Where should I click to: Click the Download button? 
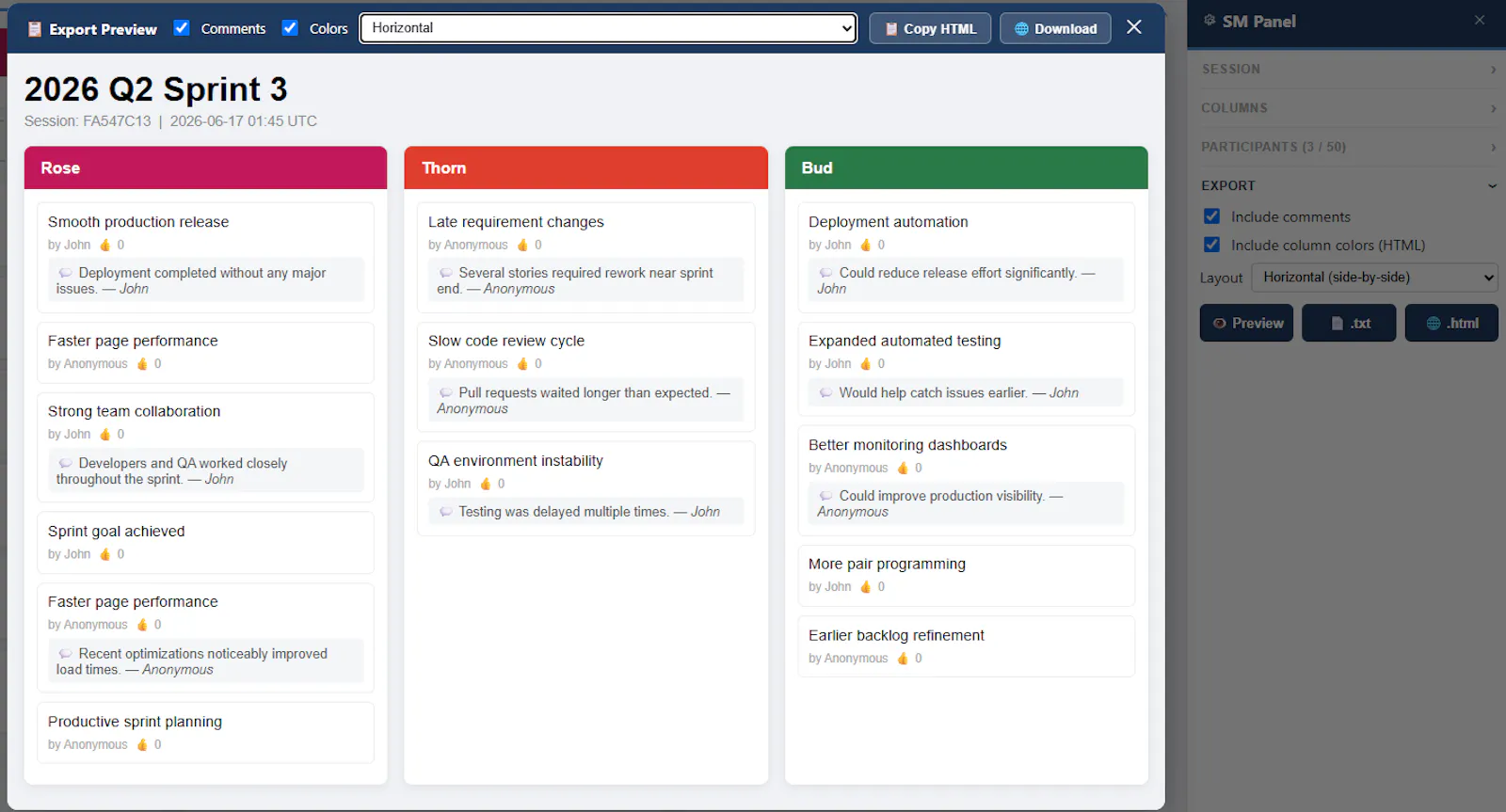pyautogui.click(x=1055, y=29)
